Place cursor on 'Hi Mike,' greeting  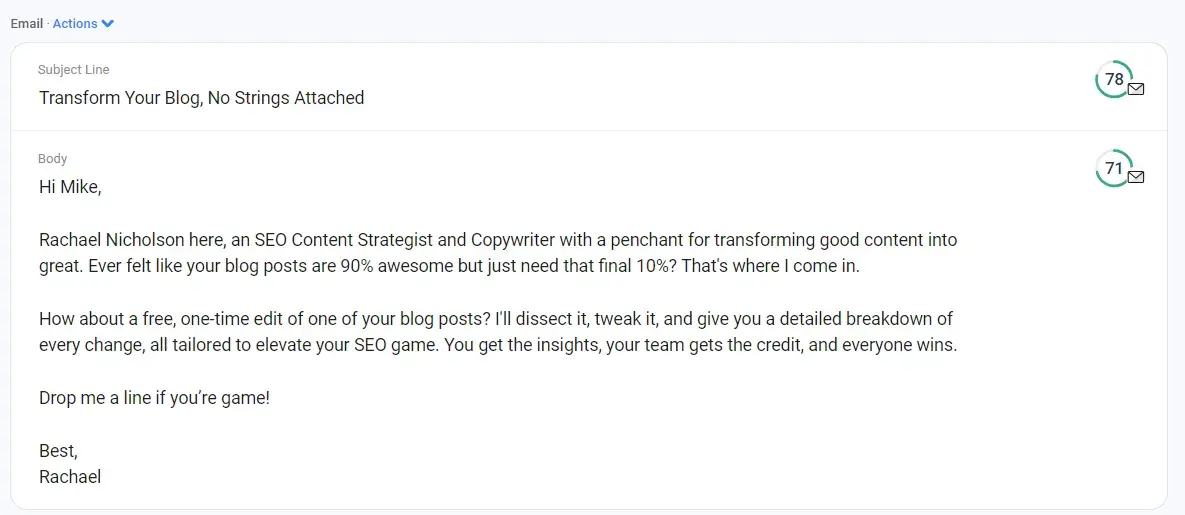point(70,187)
